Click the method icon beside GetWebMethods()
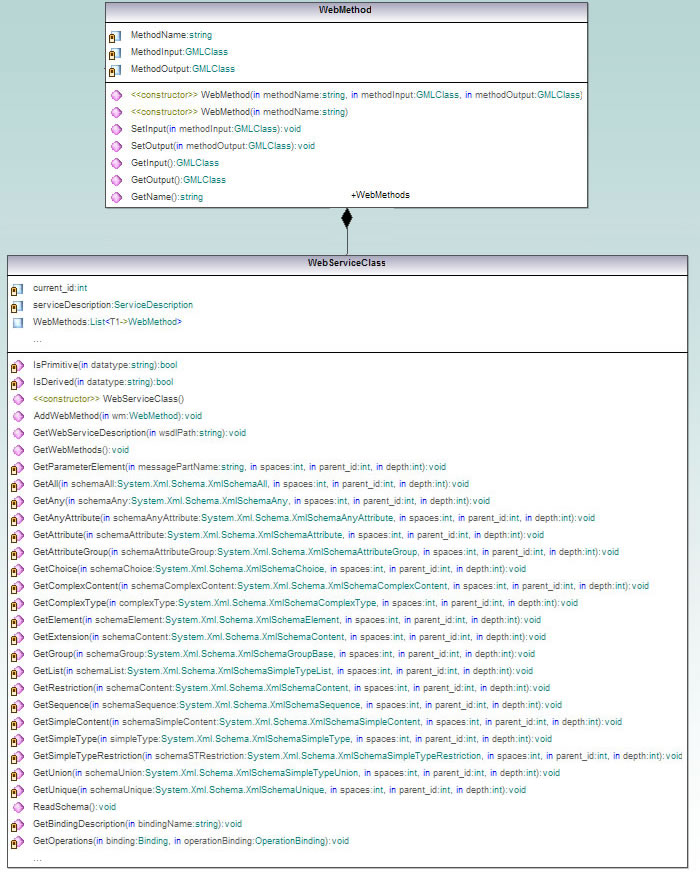The height and width of the screenshot is (872, 700). tap(18, 450)
